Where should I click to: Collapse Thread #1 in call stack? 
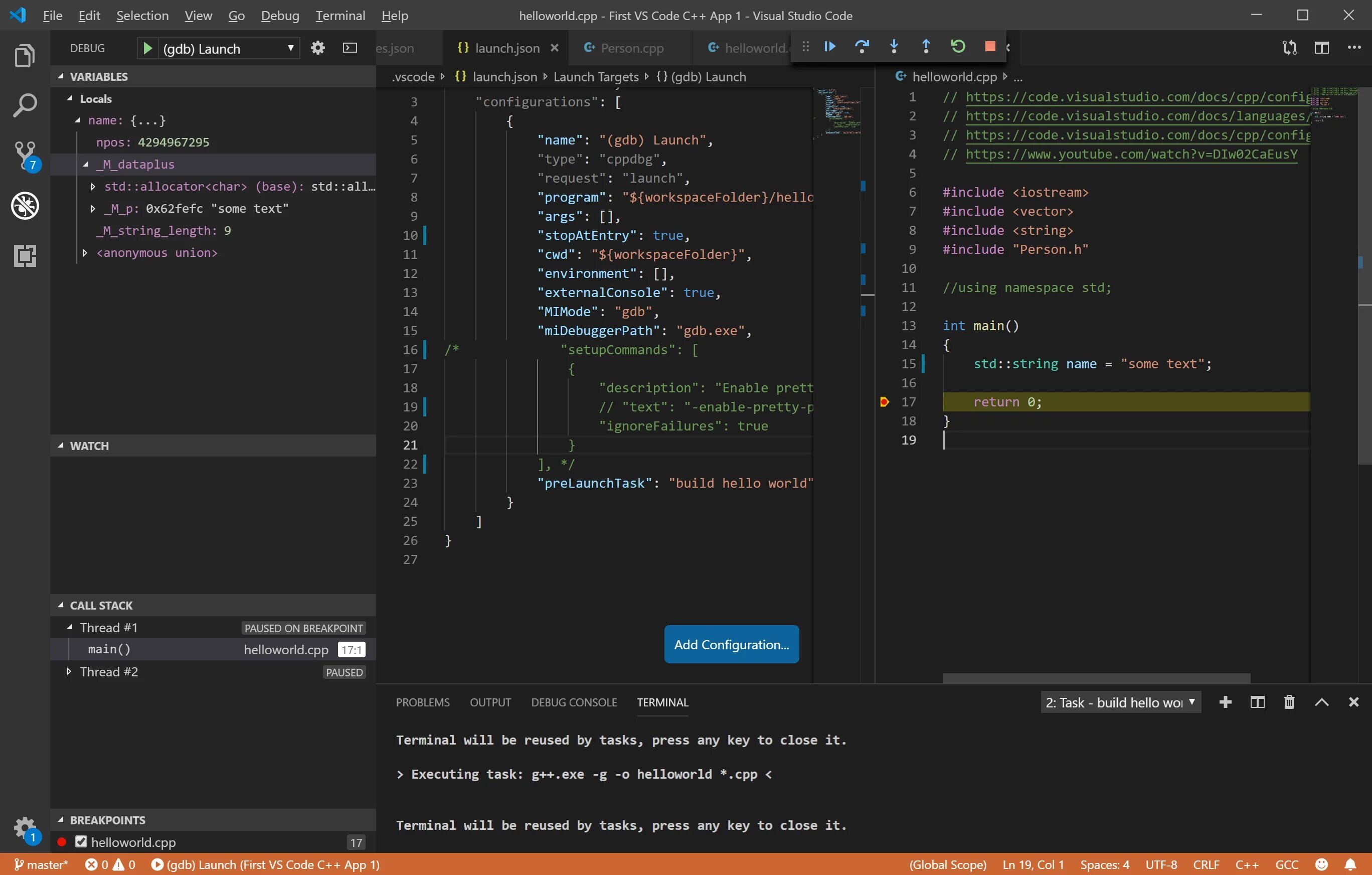pyautogui.click(x=70, y=628)
